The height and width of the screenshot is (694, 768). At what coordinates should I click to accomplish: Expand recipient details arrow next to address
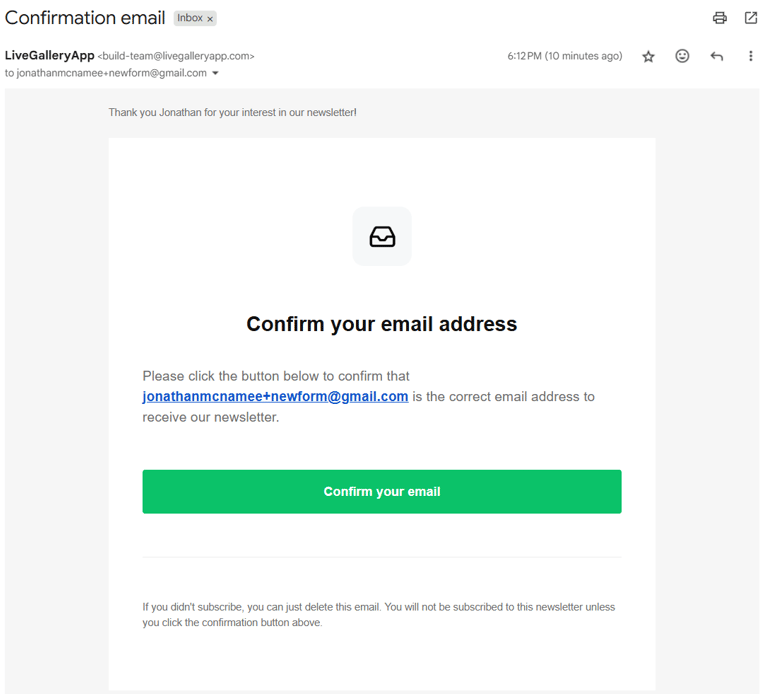(x=215, y=73)
